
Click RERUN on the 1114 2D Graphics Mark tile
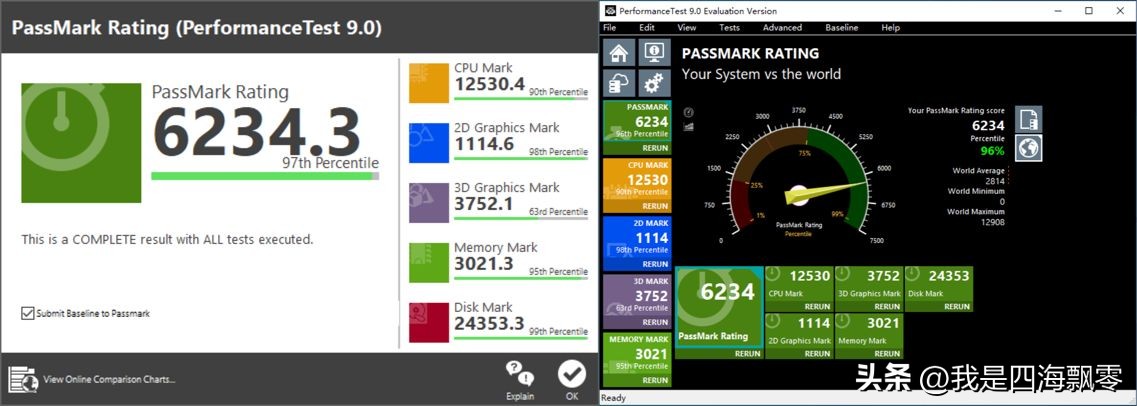click(x=817, y=354)
